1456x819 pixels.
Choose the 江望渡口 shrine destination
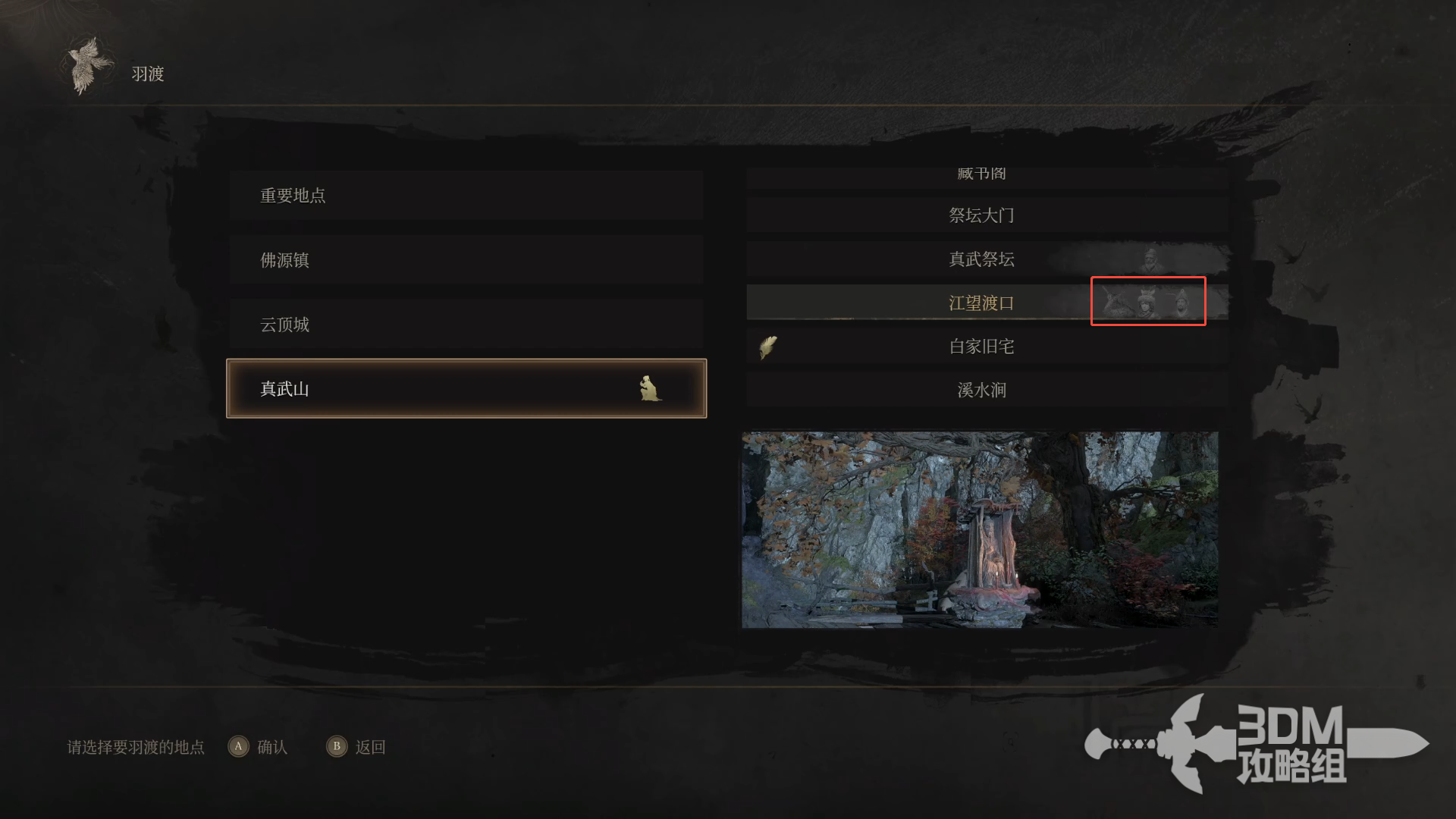click(x=987, y=303)
